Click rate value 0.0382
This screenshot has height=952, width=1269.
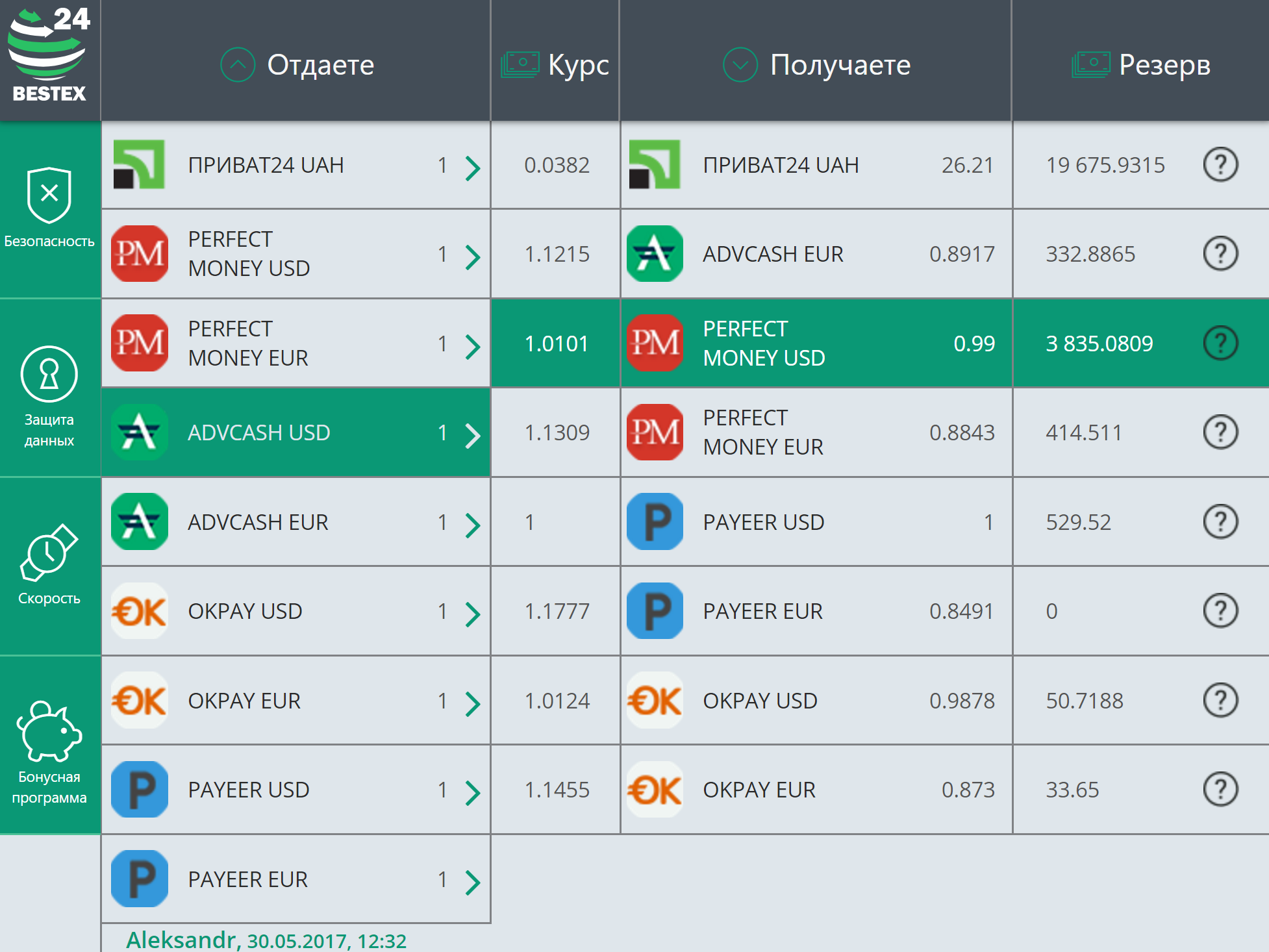click(x=557, y=165)
